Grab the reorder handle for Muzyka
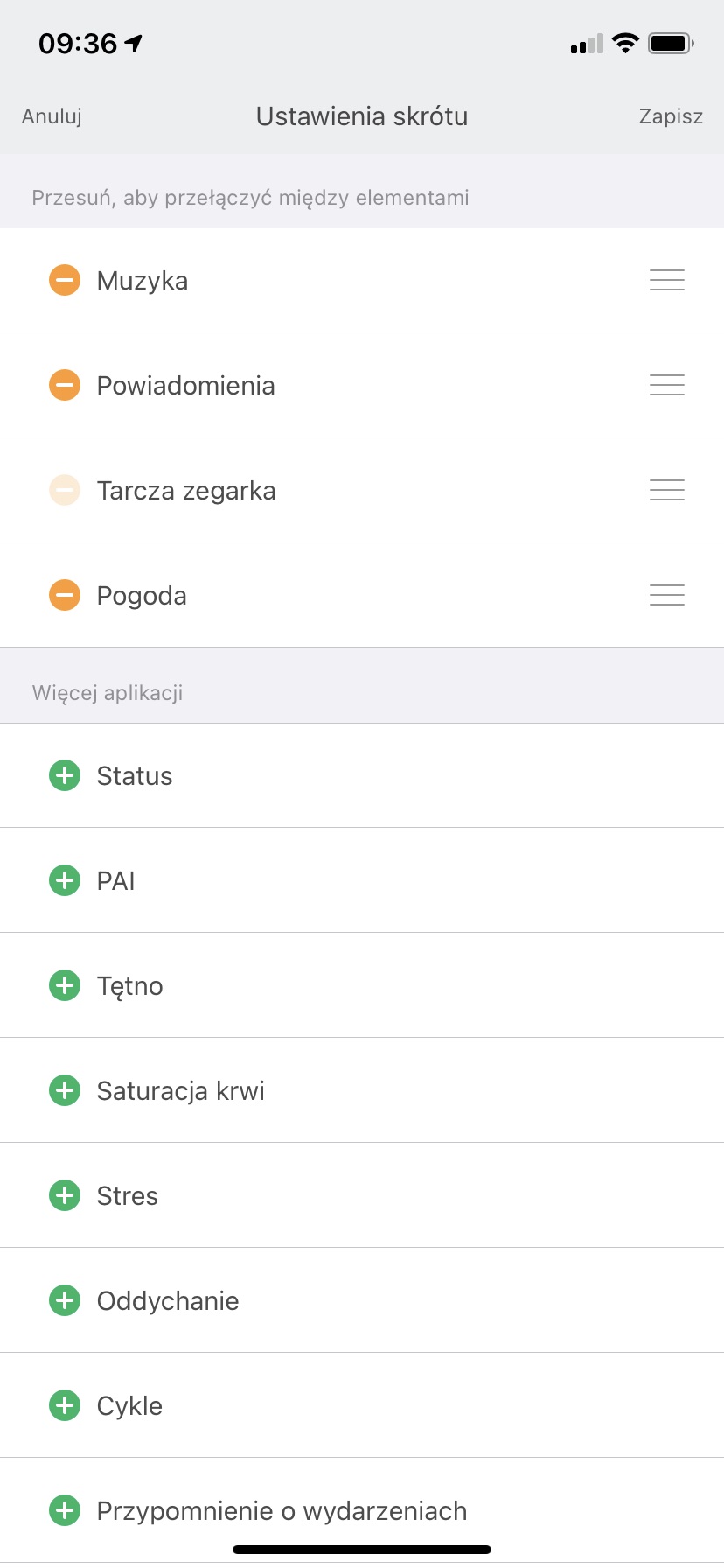This screenshot has width=724, height=1568. point(667,280)
